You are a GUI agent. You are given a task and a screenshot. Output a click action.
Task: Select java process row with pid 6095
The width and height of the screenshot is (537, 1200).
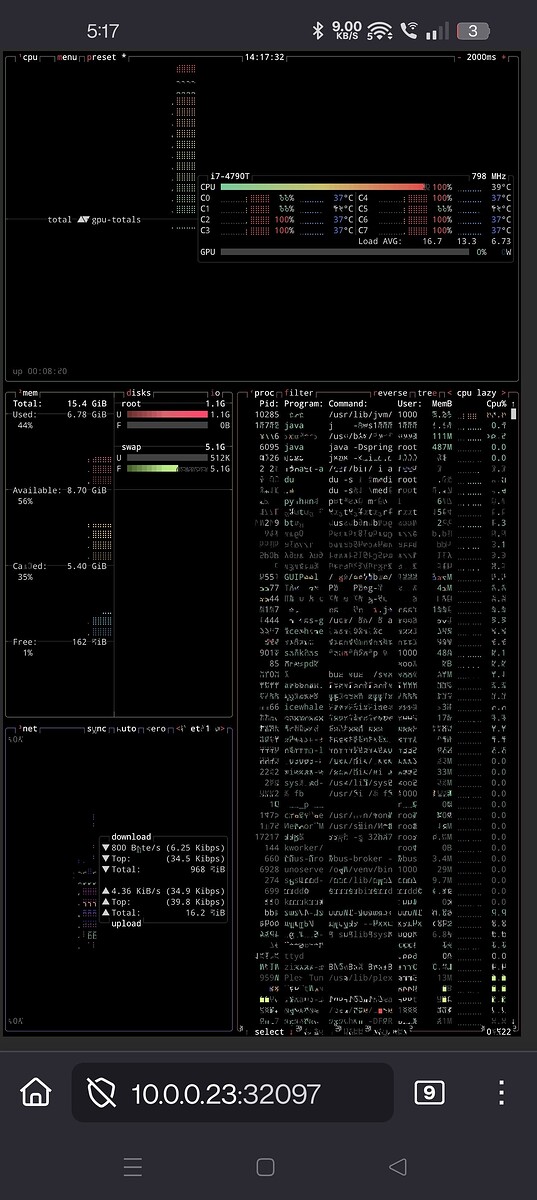coord(381,447)
